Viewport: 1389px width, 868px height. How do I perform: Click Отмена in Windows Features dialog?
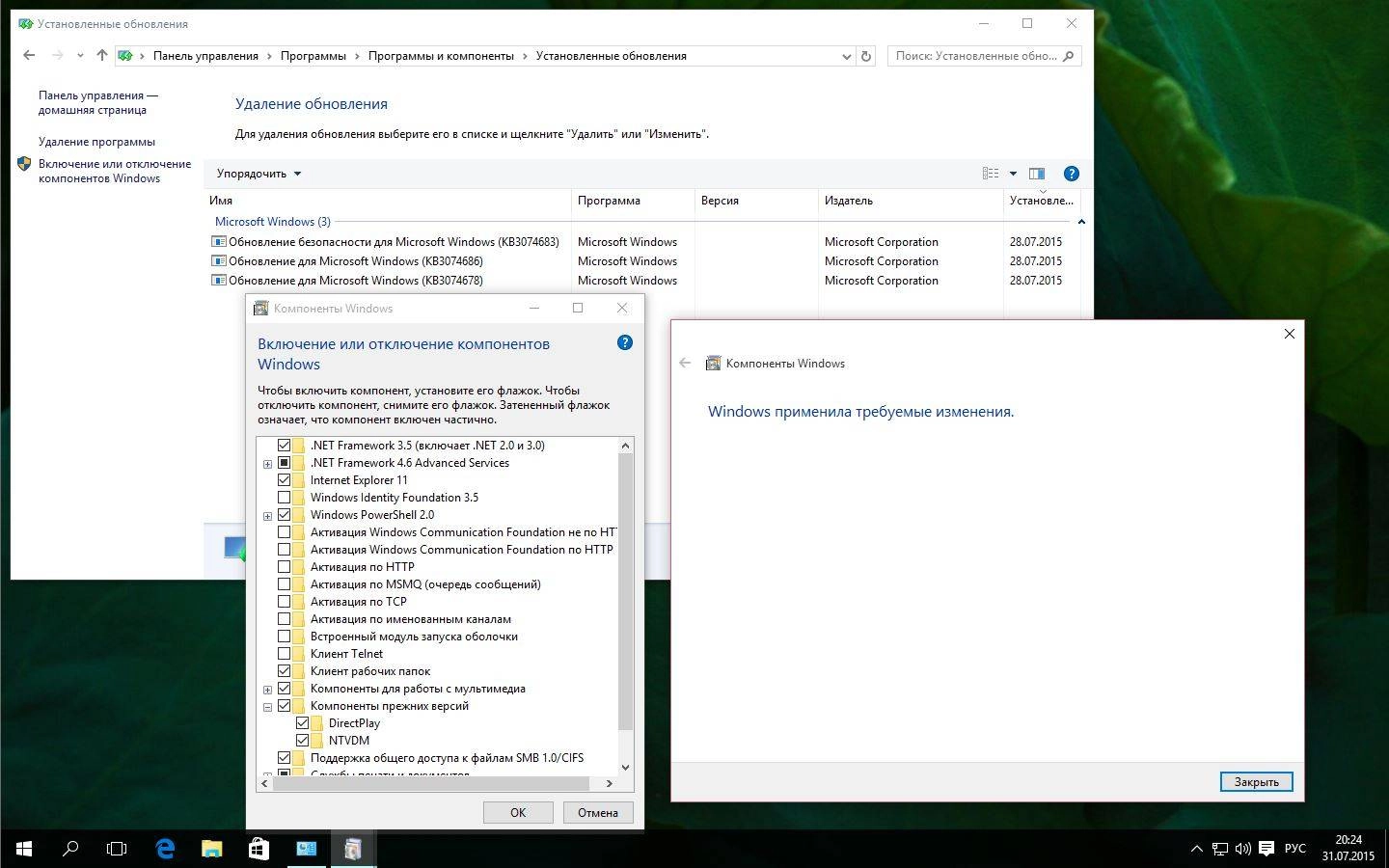(x=598, y=812)
